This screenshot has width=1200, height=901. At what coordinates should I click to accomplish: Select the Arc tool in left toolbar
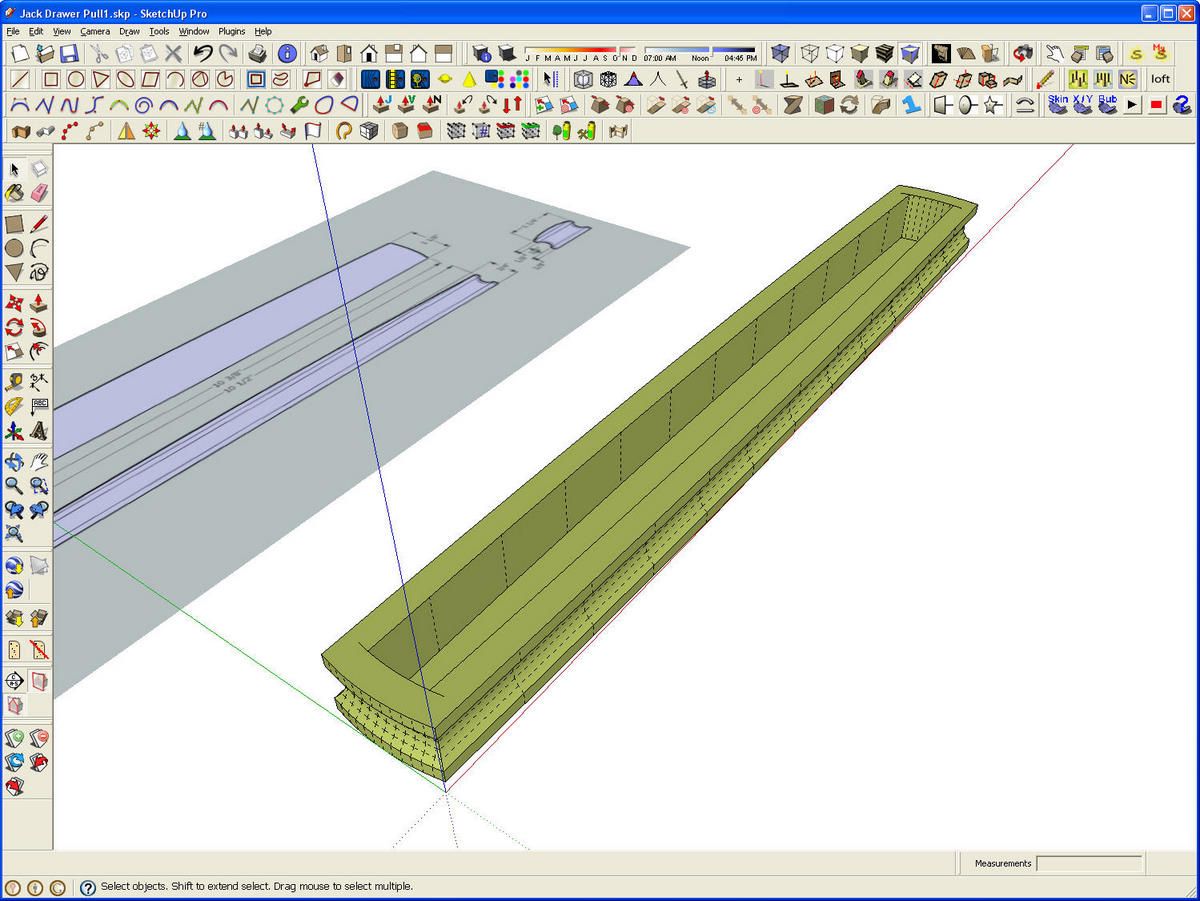[x=39, y=248]
